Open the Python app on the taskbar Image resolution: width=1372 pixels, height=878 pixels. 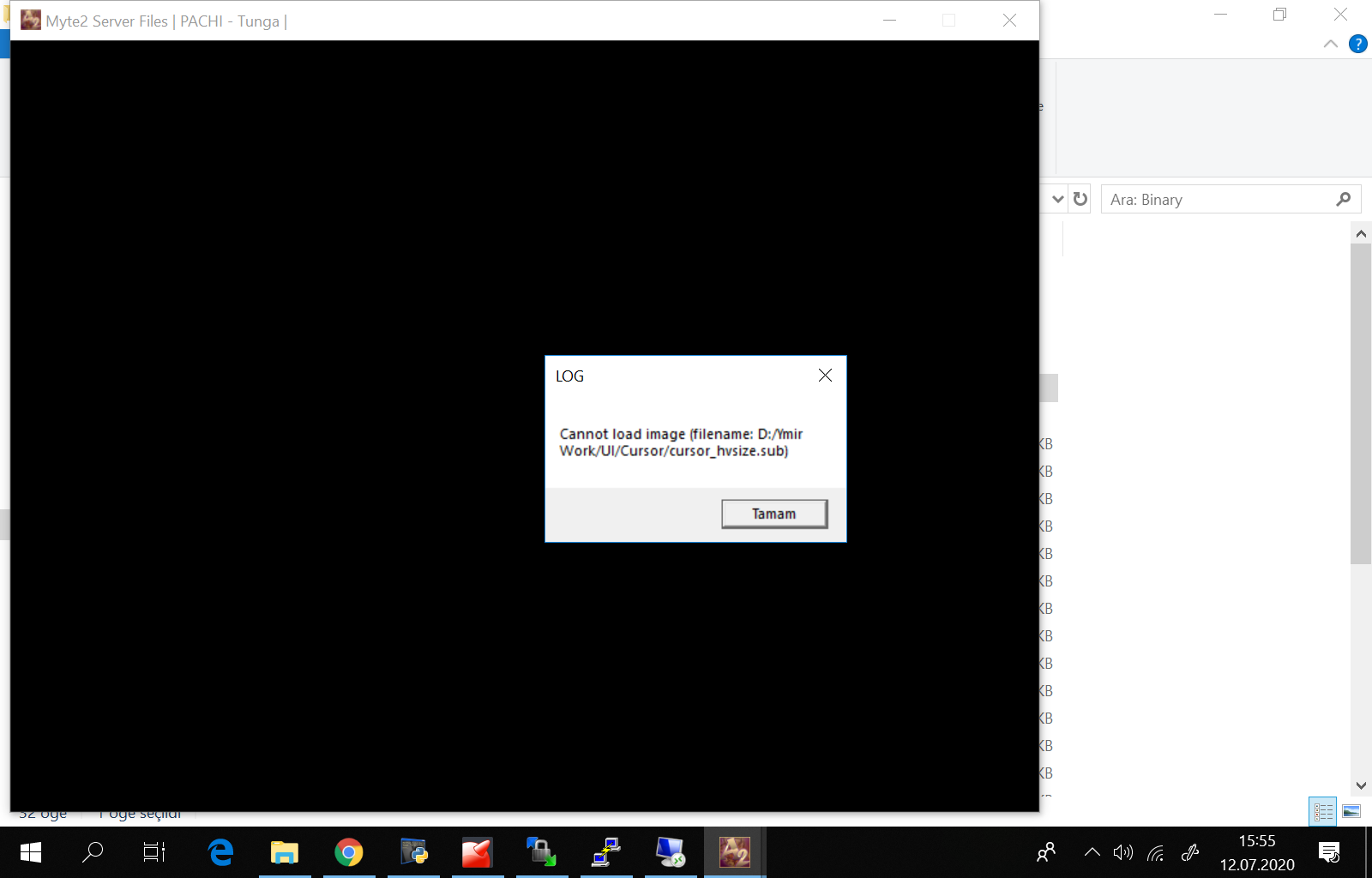coord(413,852)
